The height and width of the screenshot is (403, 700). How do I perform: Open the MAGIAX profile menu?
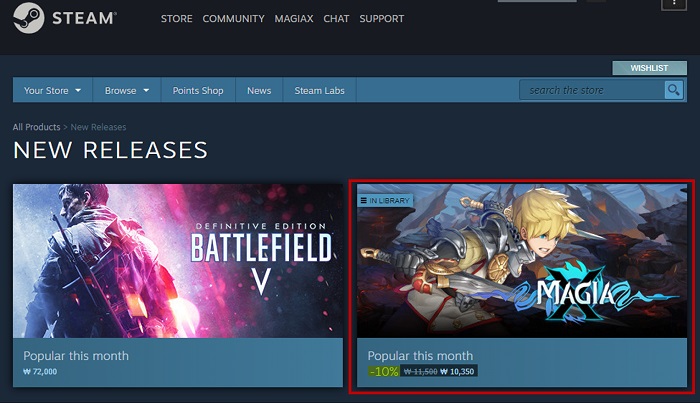coord(294,19)
